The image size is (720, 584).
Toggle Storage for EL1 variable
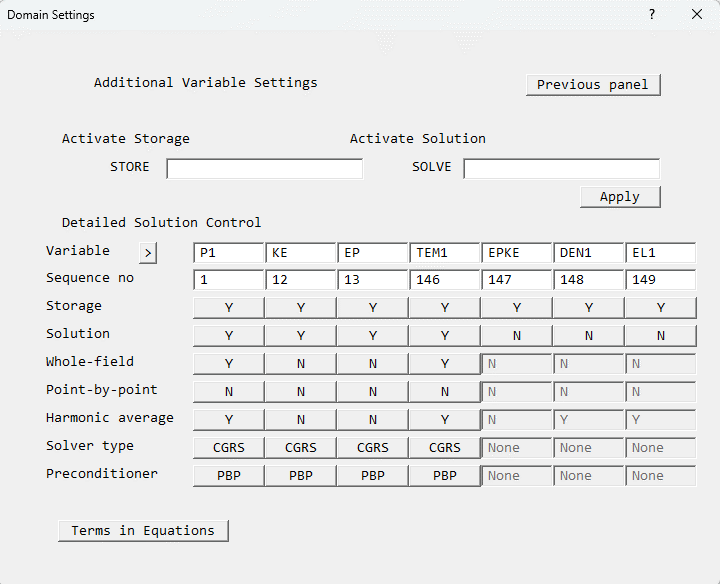click(x=661, y=308)
